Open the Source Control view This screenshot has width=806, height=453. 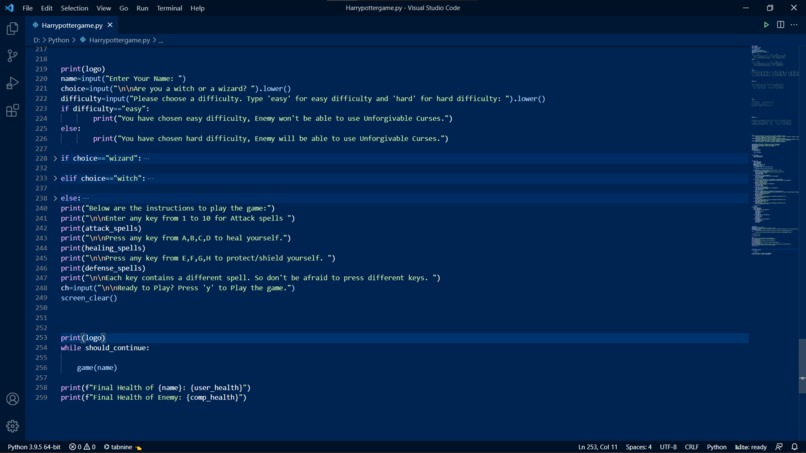12,56
